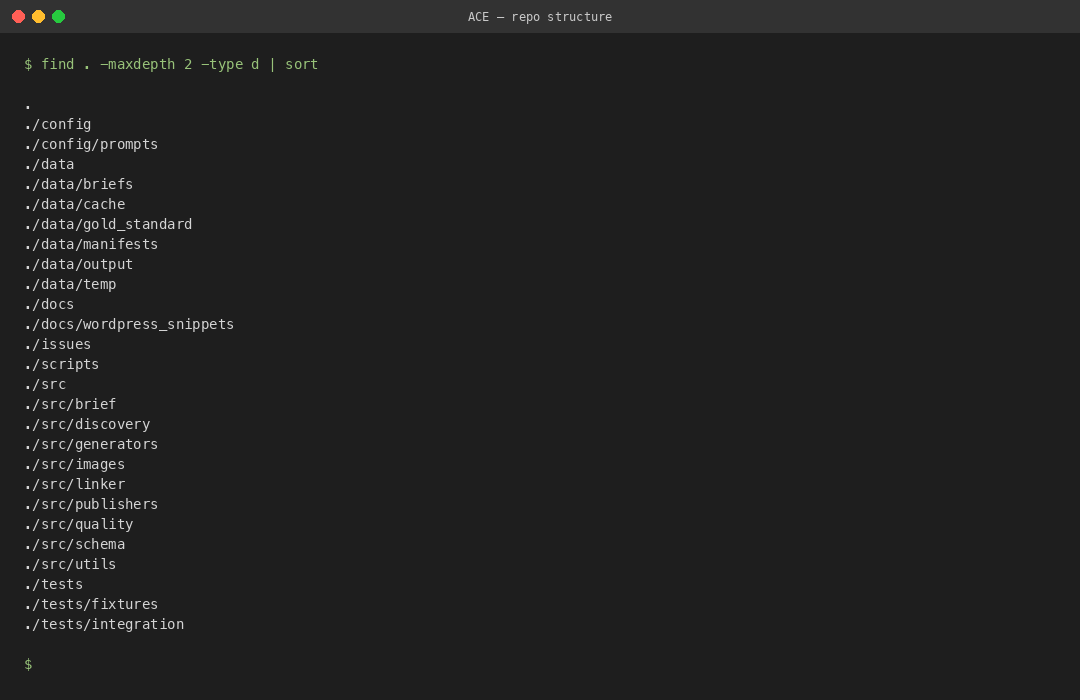Viewport: 1080px width, 700px height.
Task: Select the ./data/briefs path text
Action: tap(78, 184)
